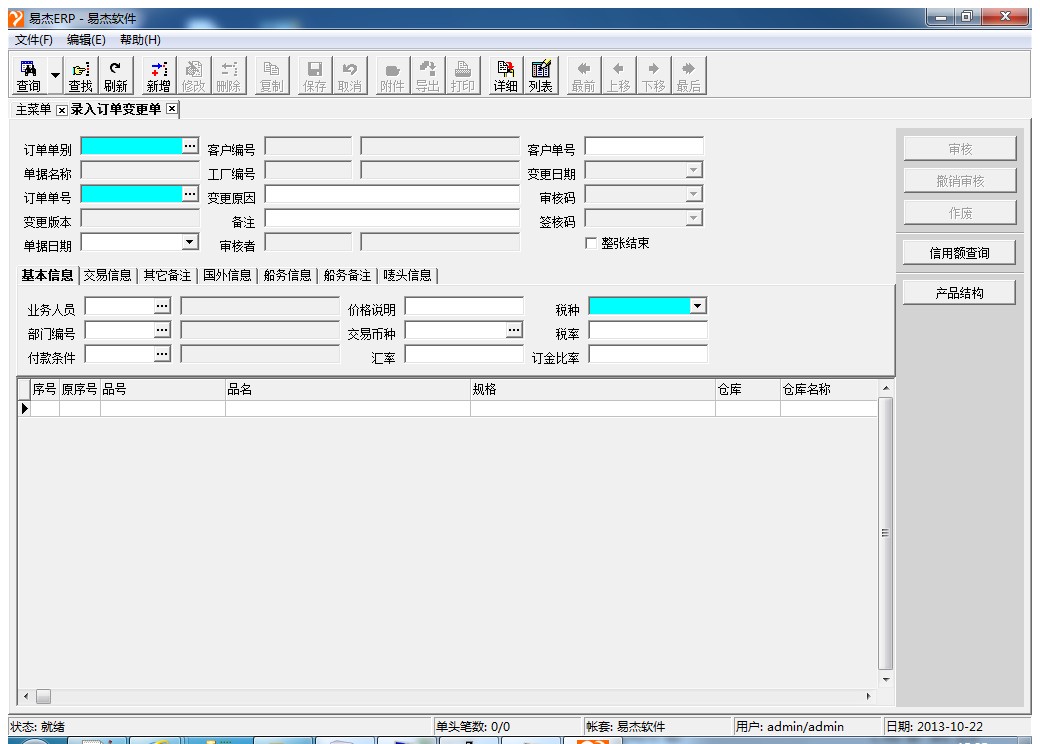The height and width of the screenshot is (744, 1040).
Task: Open the 税种 dropdown list
Action: coord(698,306)
